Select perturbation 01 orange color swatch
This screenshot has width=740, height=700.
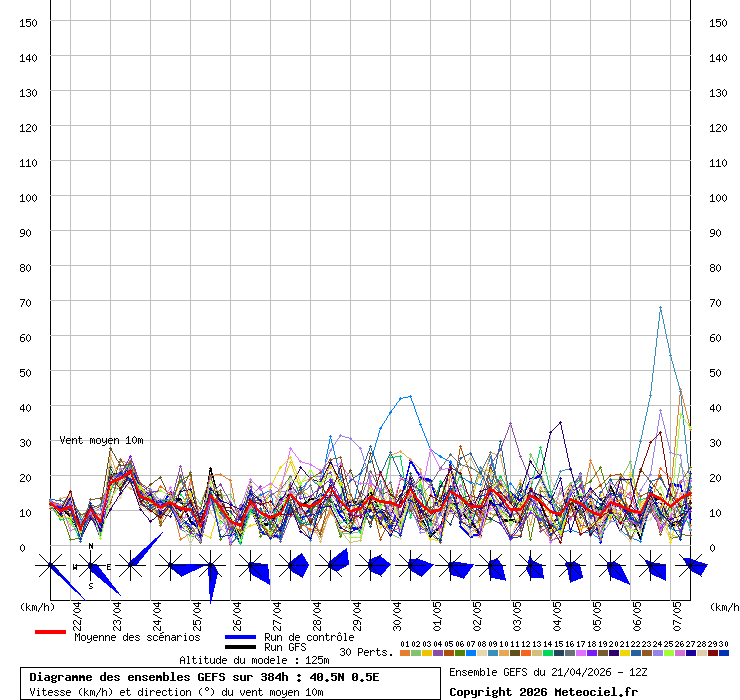[404, 653]
